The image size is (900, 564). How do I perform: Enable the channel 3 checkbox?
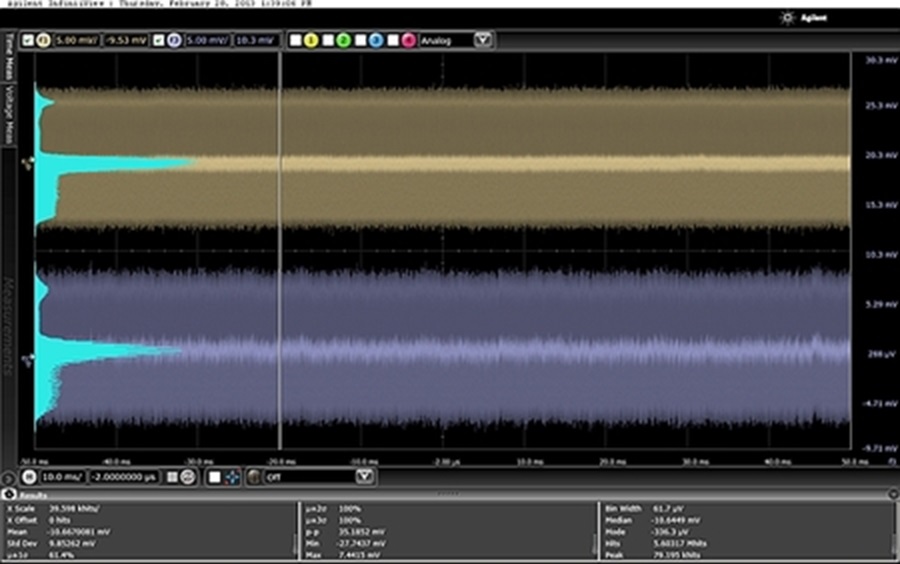click(x=360, y=41)
